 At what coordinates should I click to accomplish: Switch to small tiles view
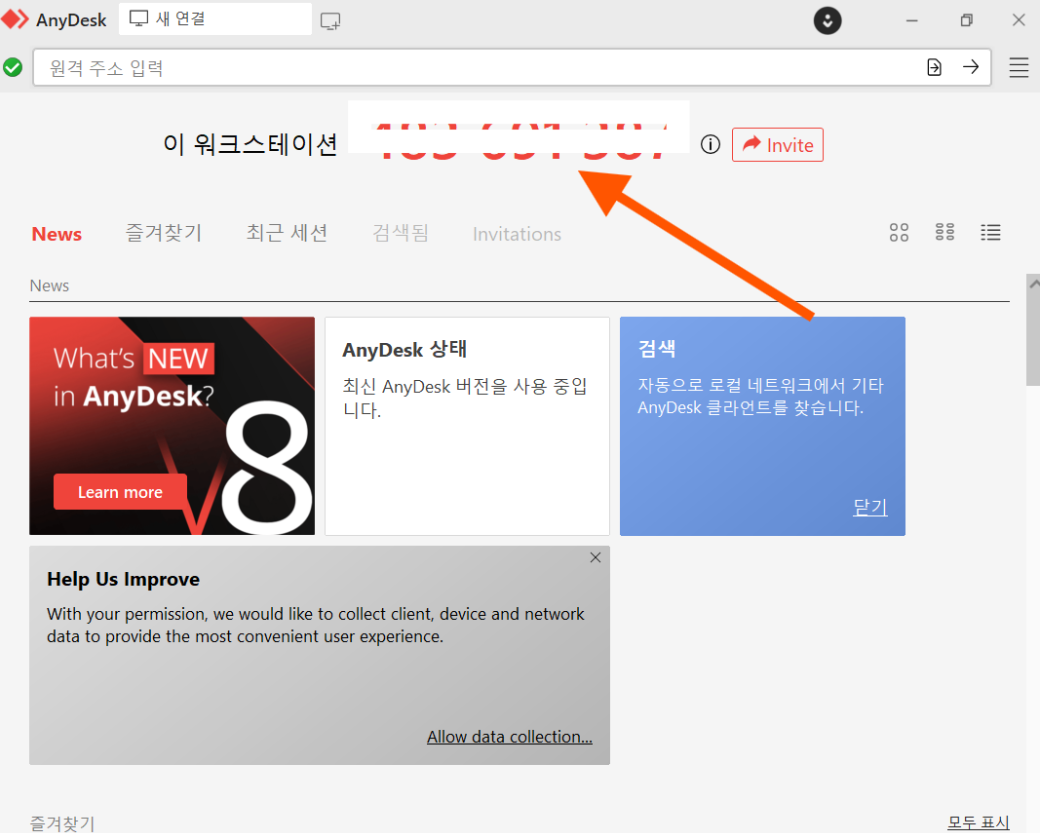coord(944,232)
